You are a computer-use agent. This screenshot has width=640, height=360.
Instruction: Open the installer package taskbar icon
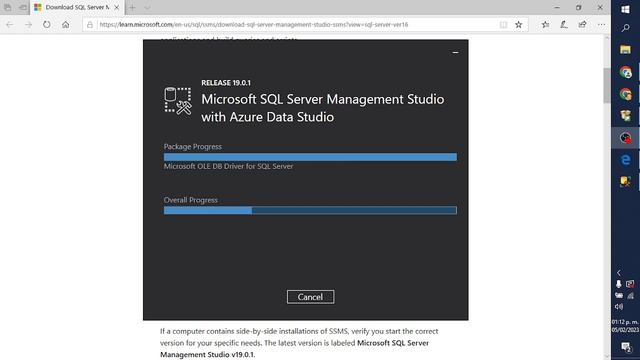click(625, 116)
